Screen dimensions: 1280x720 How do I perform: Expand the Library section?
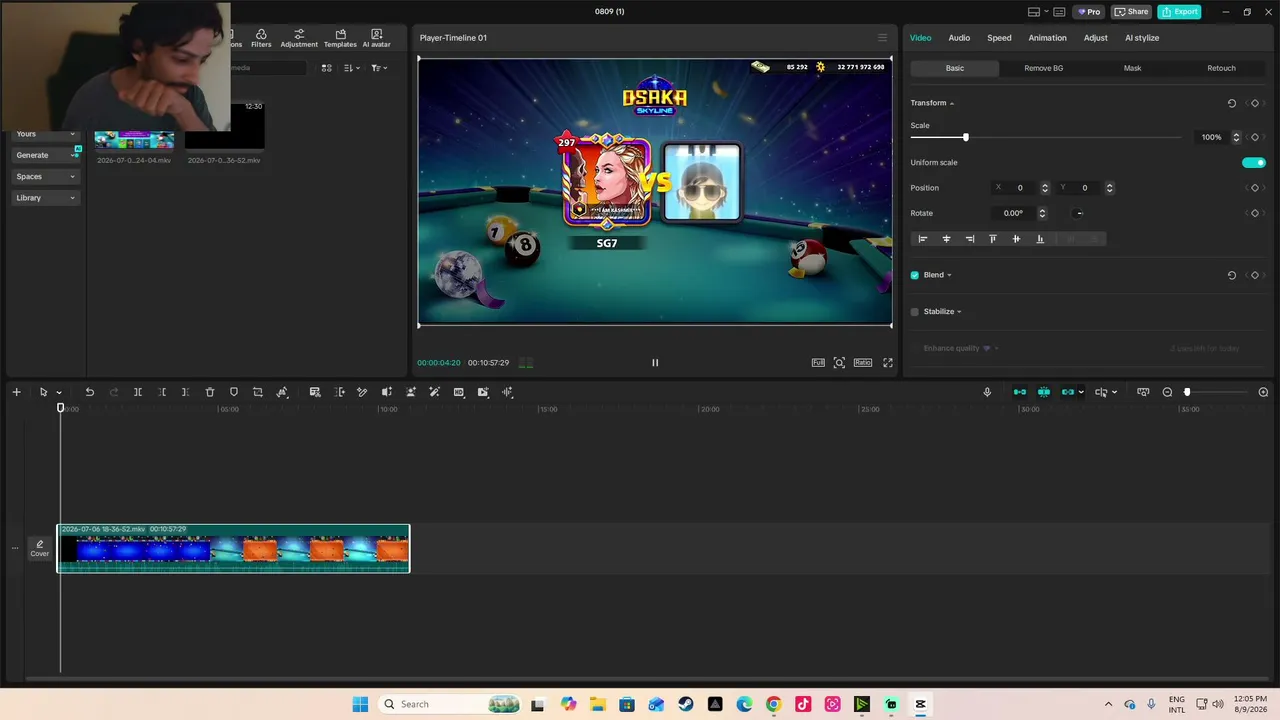[x=46, y=198]
